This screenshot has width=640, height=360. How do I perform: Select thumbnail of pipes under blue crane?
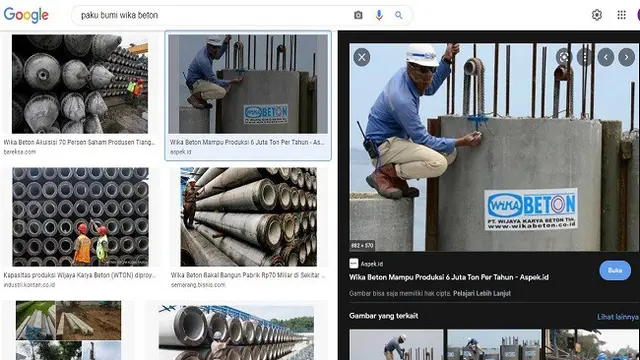coord(236,333)
